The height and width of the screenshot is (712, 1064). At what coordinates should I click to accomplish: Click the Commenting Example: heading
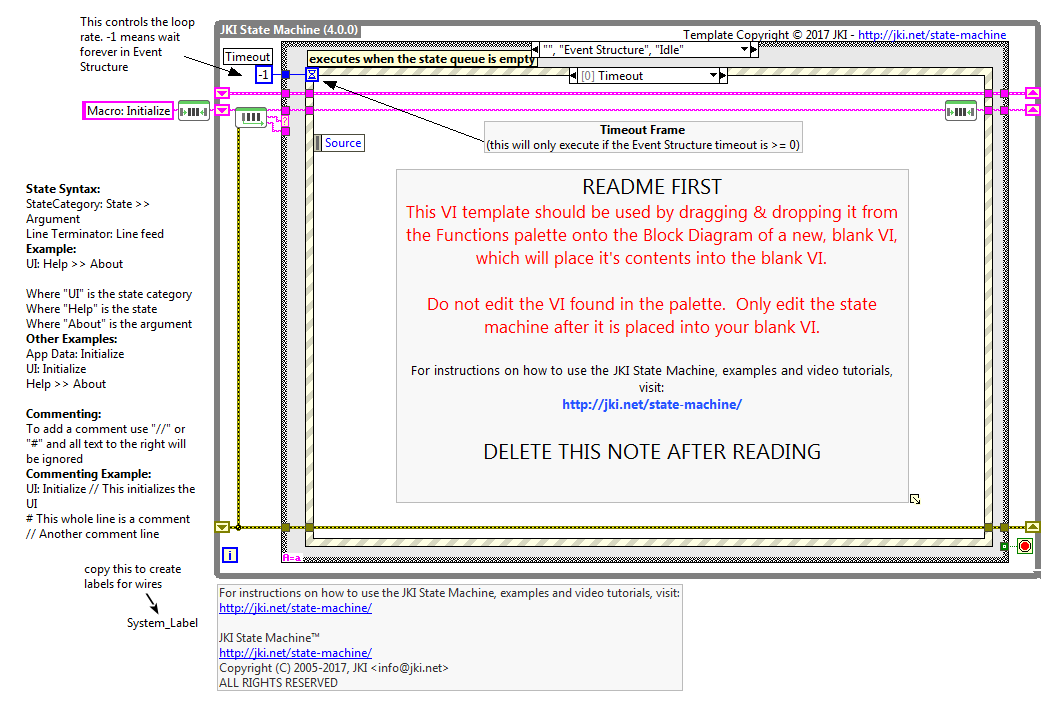click(88, 474)
